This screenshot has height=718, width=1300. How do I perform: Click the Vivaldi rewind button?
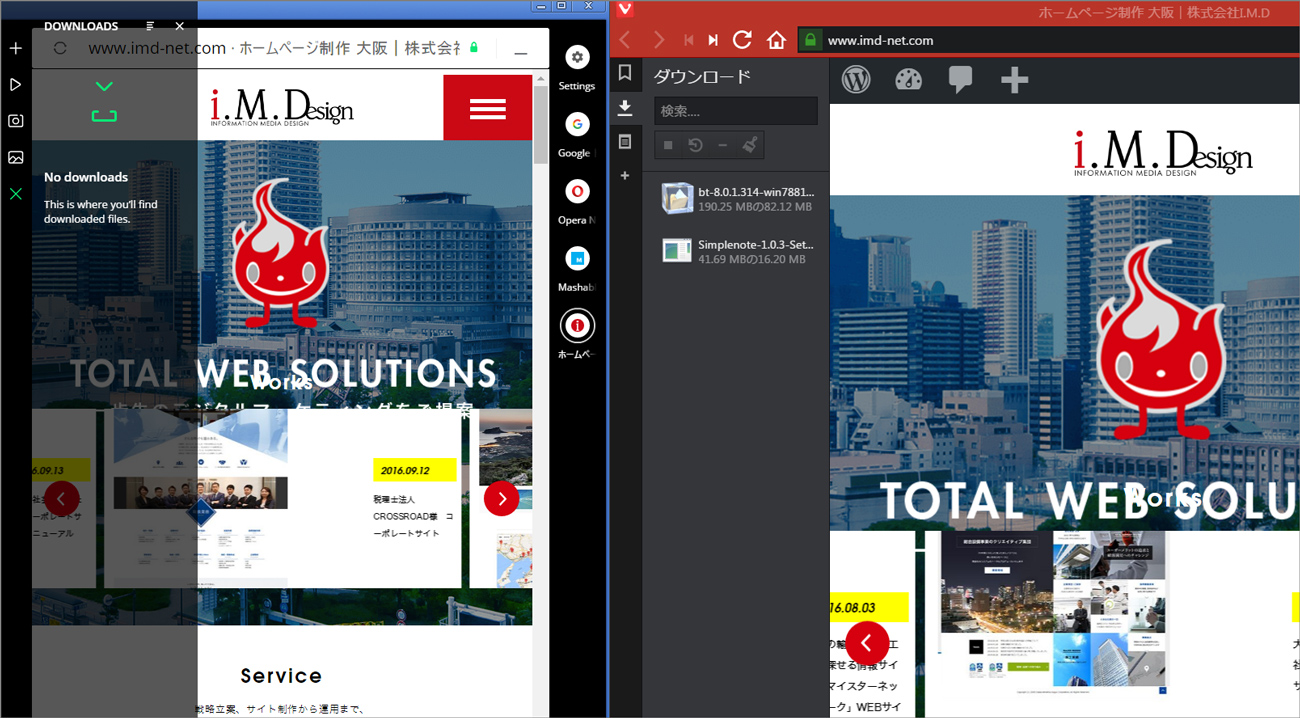[688, 40]
